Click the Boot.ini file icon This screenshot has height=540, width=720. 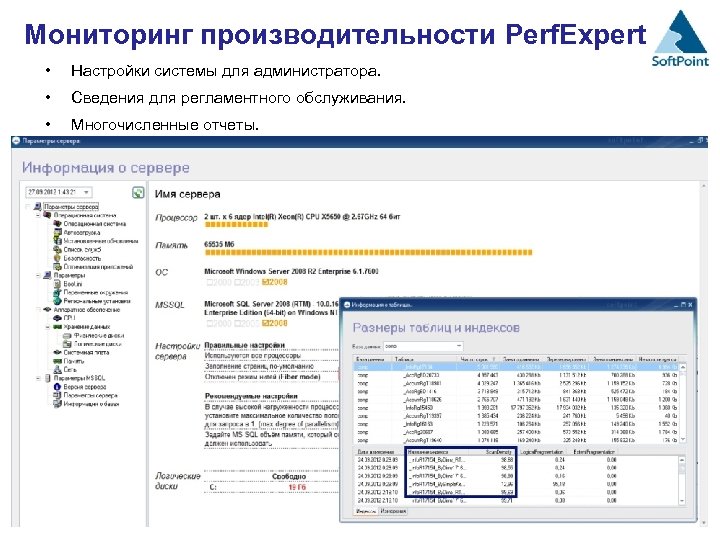57,284
